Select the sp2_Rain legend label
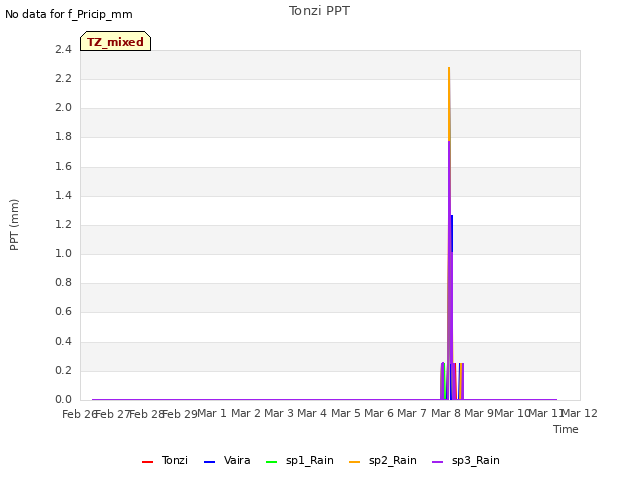 coord(393,460)
